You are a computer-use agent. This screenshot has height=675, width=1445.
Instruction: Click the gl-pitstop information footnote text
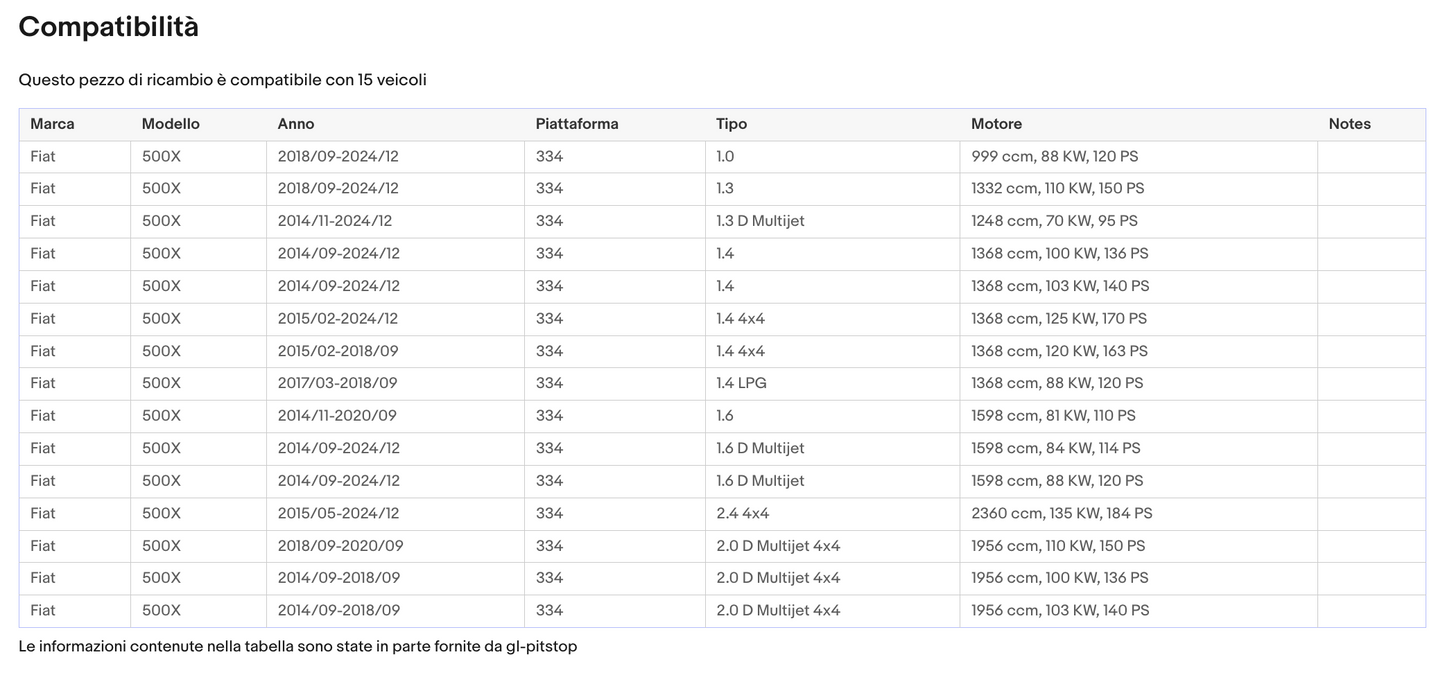297,646
